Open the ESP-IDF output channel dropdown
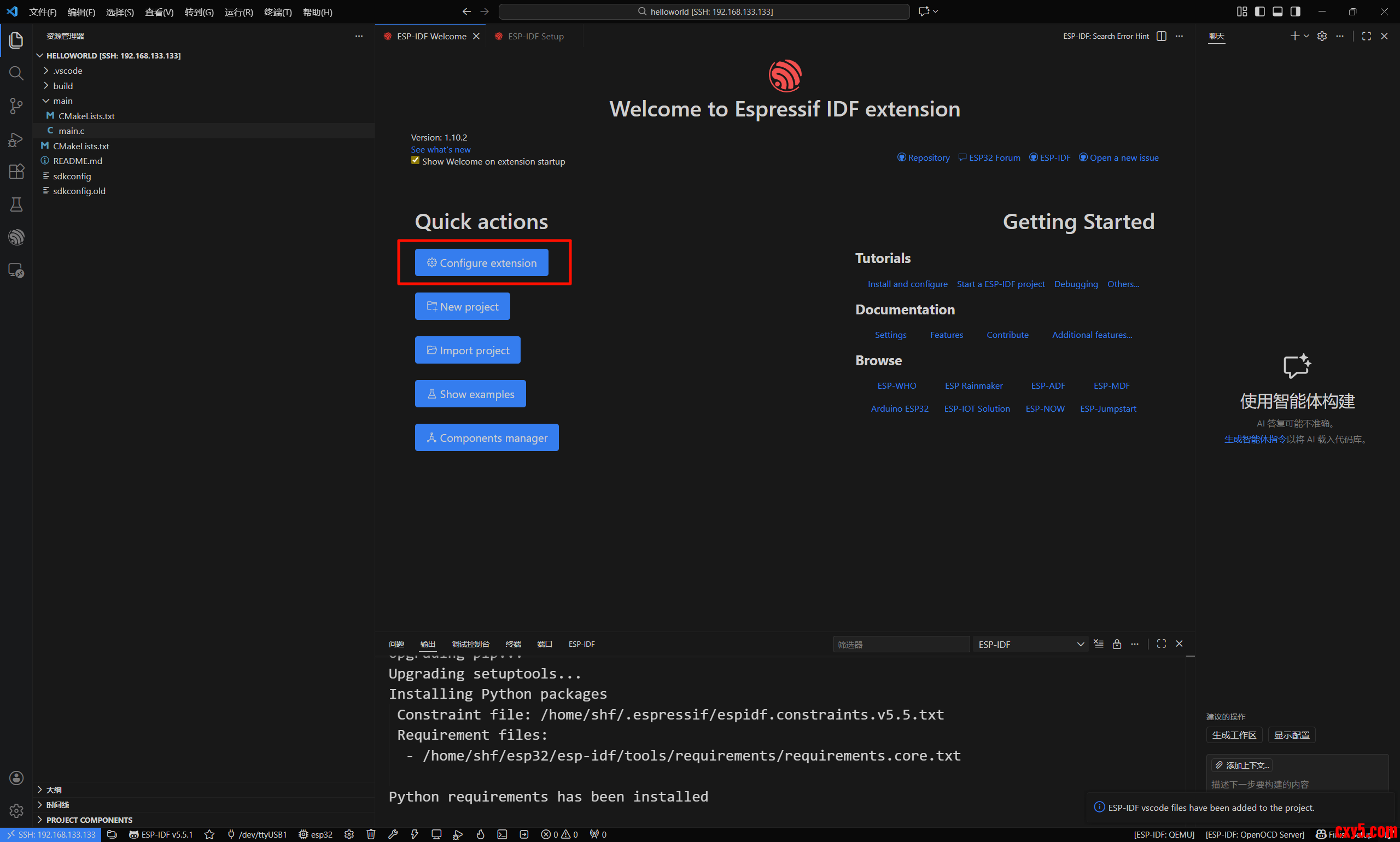This screenshot has width=1400, height=842. 1030,644
